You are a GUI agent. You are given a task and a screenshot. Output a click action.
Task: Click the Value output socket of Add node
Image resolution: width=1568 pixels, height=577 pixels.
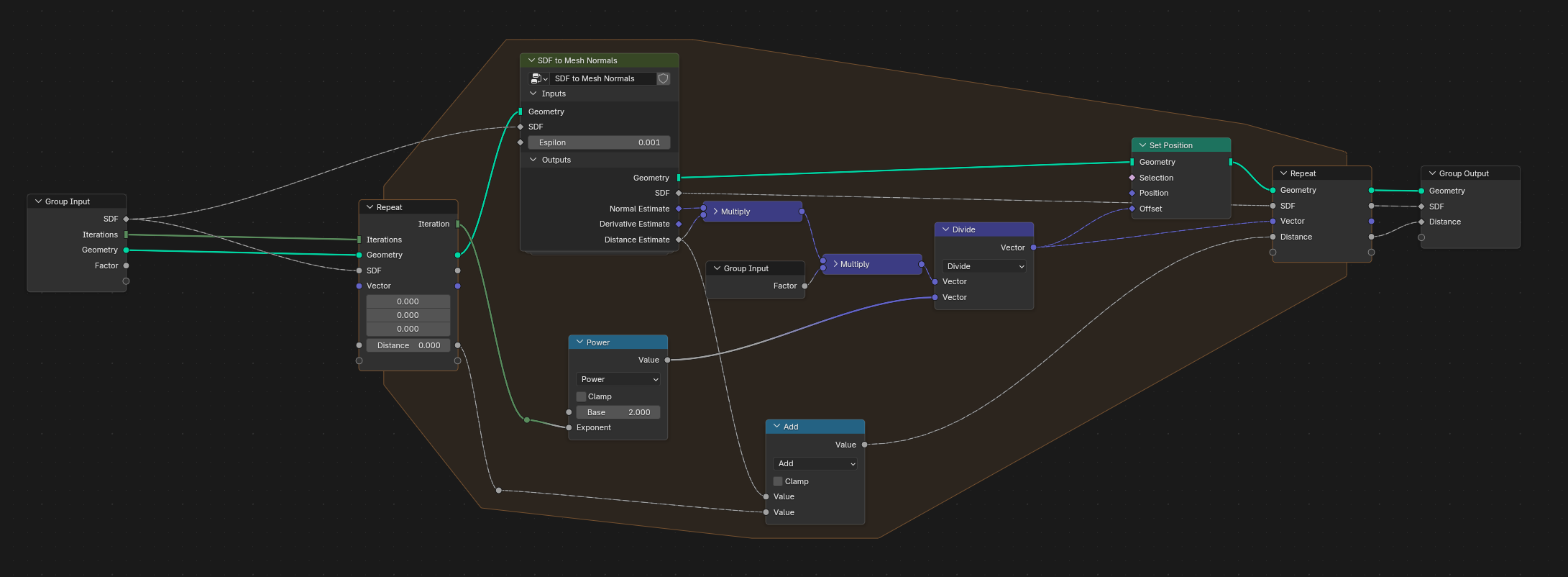tap(864, 445)
